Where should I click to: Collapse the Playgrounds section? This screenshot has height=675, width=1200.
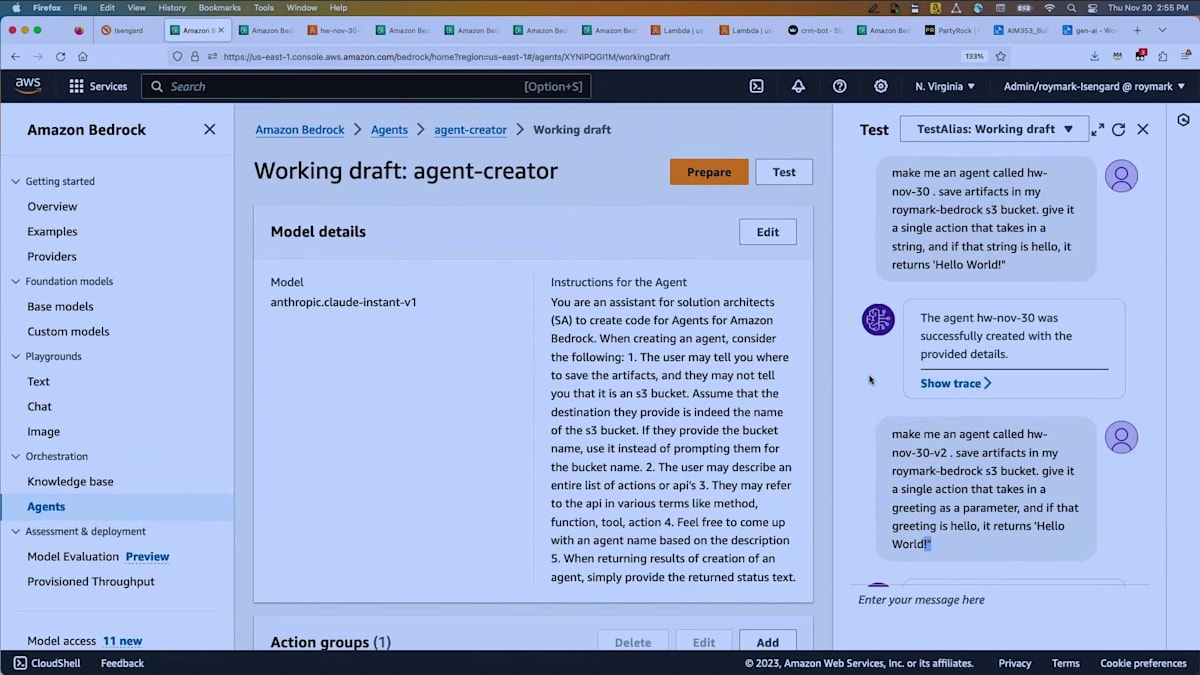[x=15, y=357]
